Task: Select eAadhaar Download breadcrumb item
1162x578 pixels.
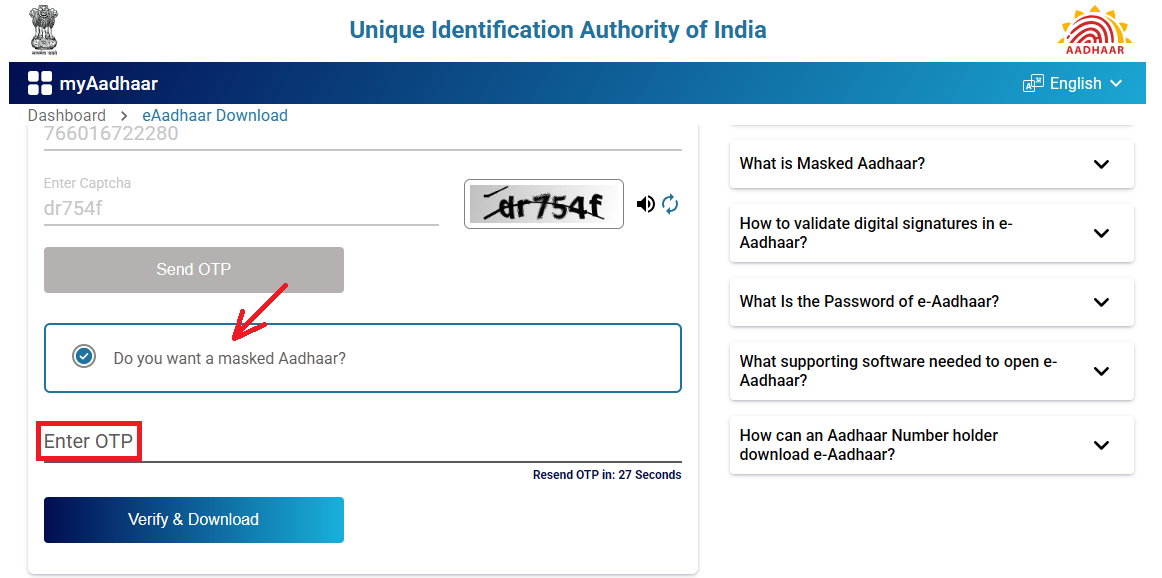Action: pos(214,115)
